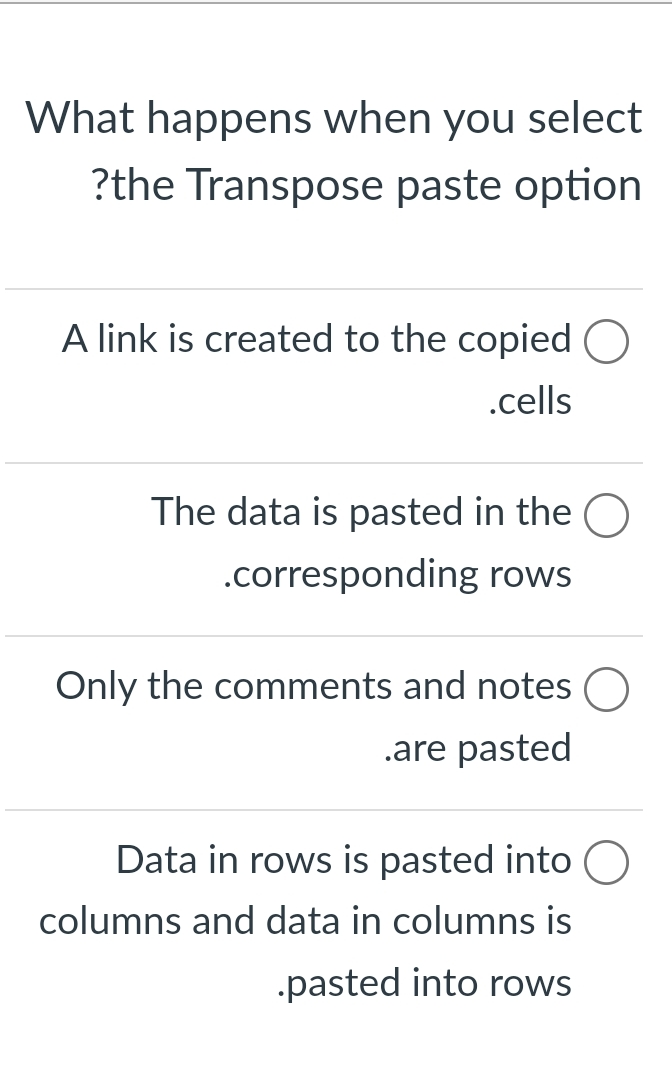Click the word '.cells' in the first answer
Image resolution: width=672 pixels, height=1077 pixels.
click(530, 401)
